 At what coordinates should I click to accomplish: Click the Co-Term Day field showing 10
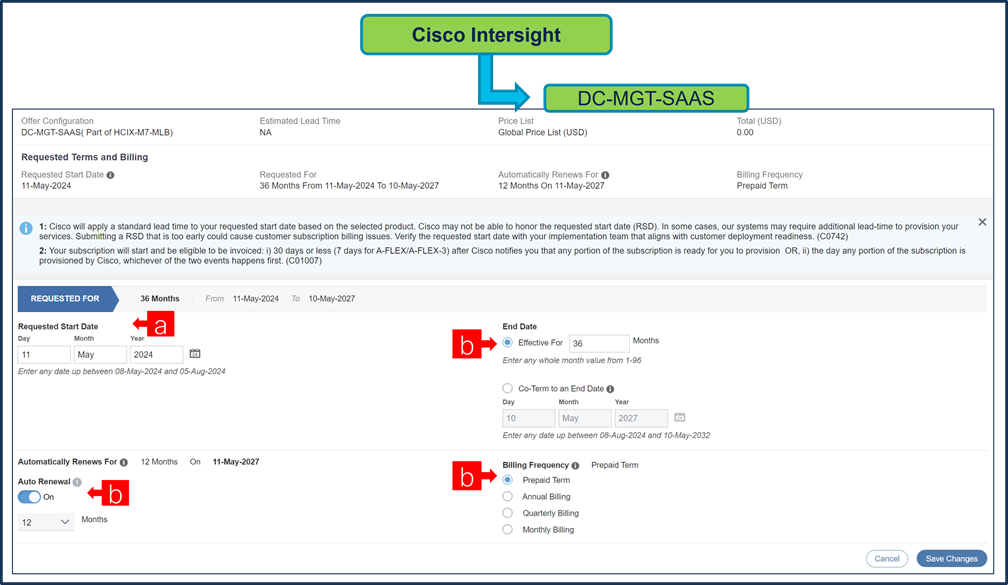click(528, 418)
